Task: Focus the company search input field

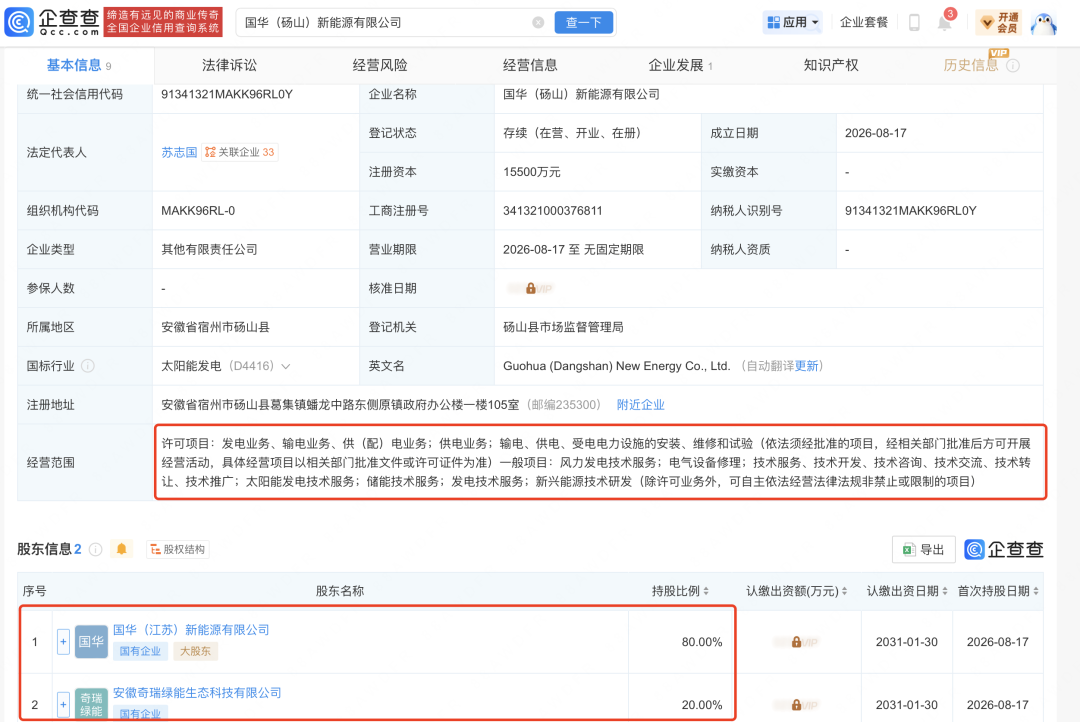Action: click(x=387, y=23)
